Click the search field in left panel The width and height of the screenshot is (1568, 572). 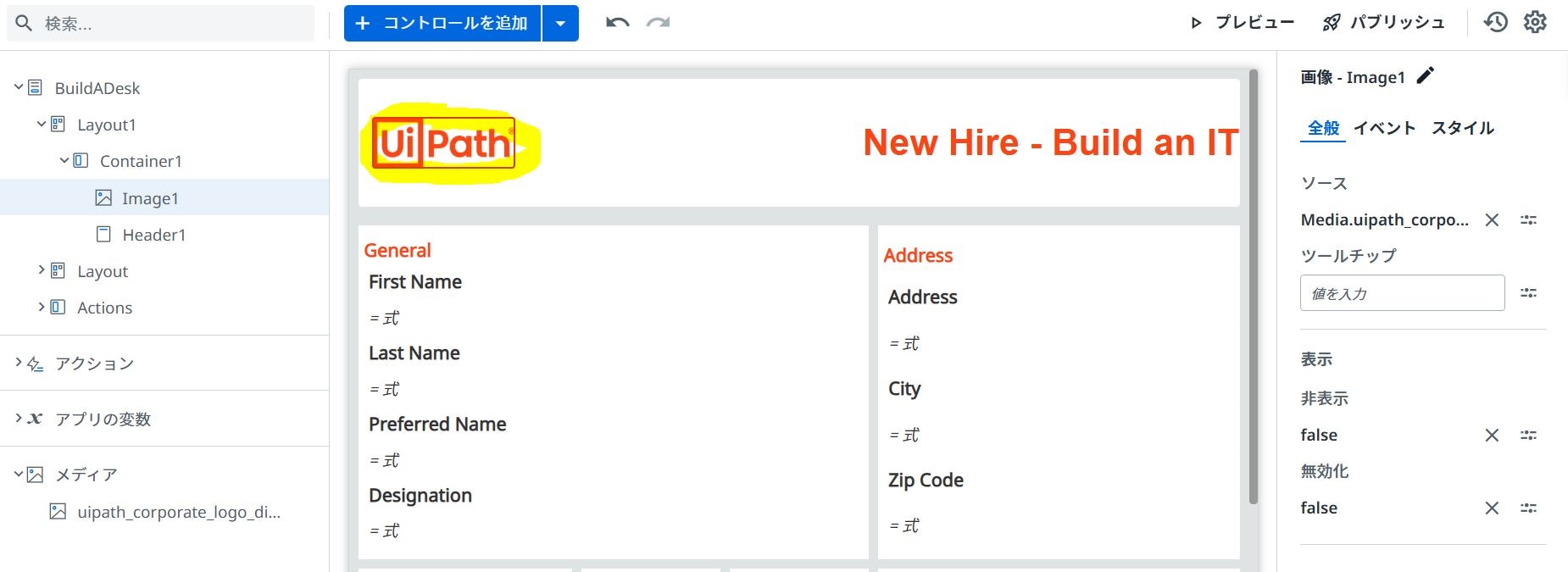tap(161, 24)
